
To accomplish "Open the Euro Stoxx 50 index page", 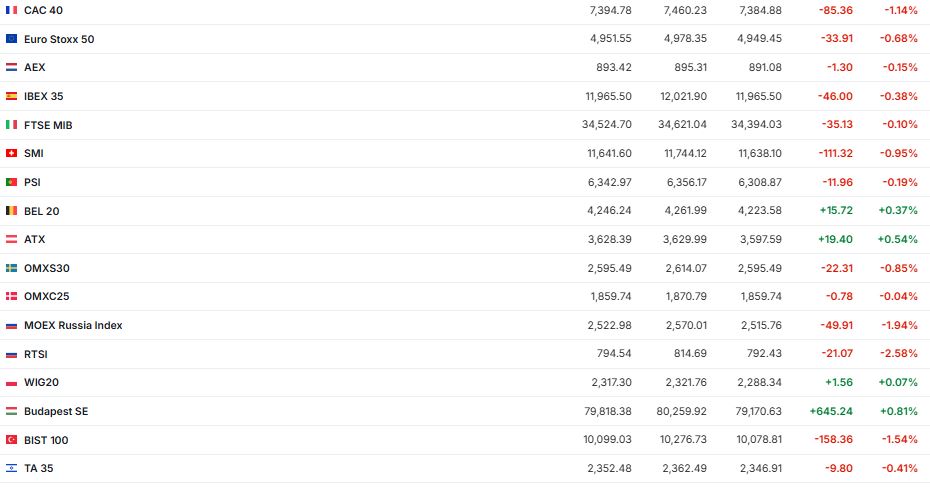I will click(59, 39).
